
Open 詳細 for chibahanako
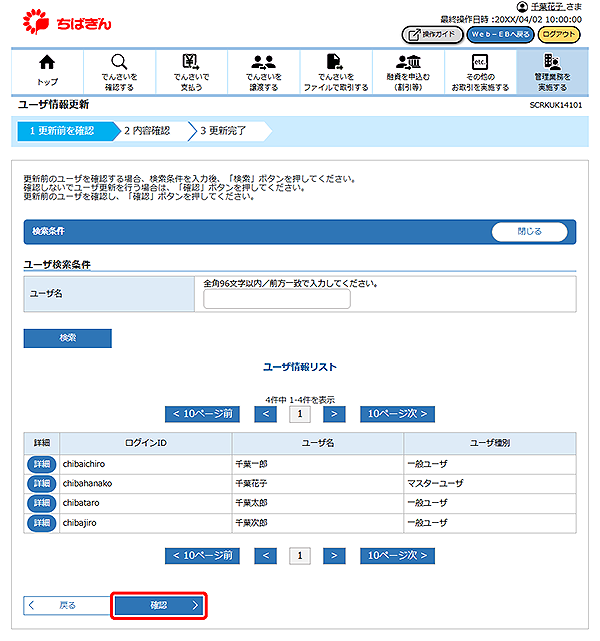click(41, 483)
